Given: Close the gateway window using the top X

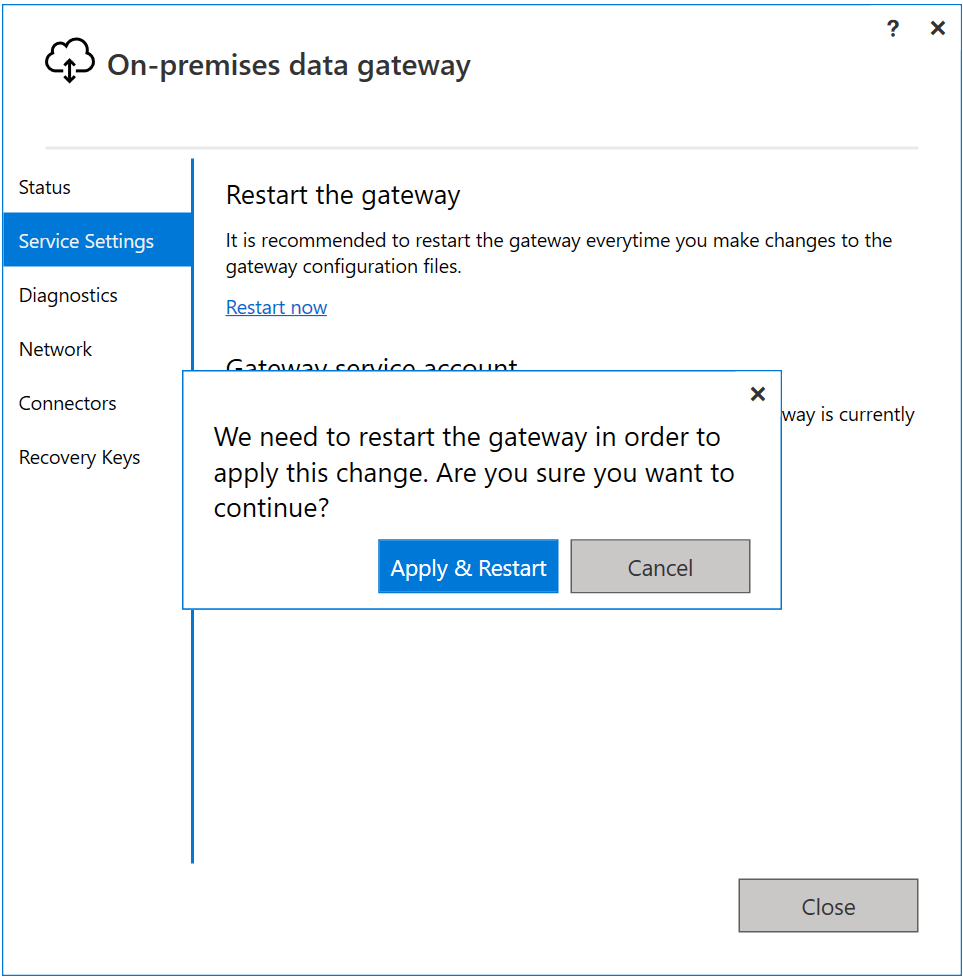Looking at the screenshot, I should click(x=937, y=29).
